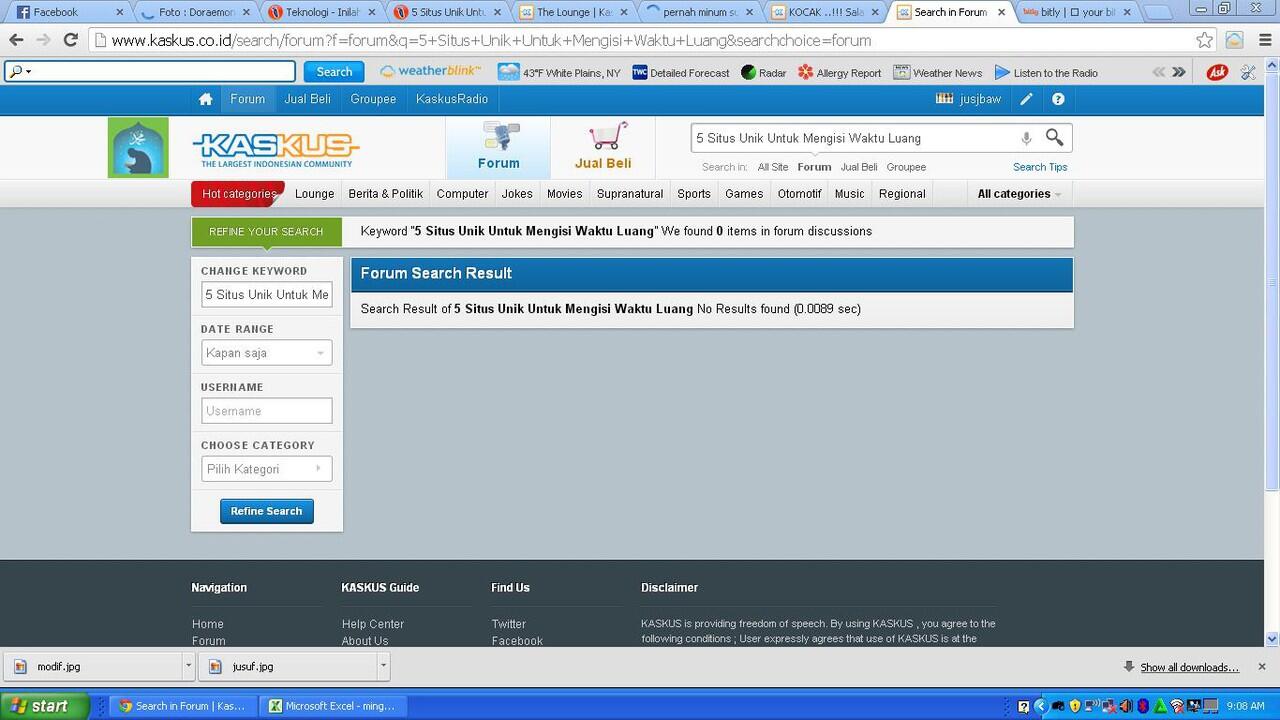The image size is (1280, 720).
Task: Click the green mosque avatar image
Action: click(x=138, y=147)
